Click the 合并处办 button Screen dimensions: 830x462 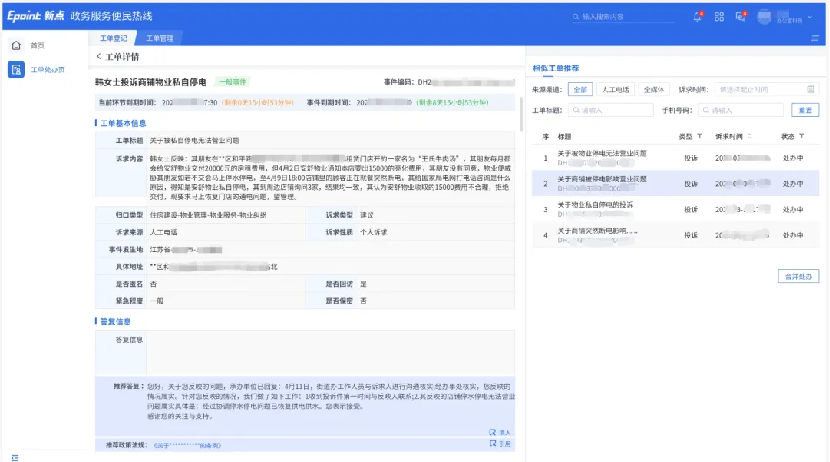(798, 276)
